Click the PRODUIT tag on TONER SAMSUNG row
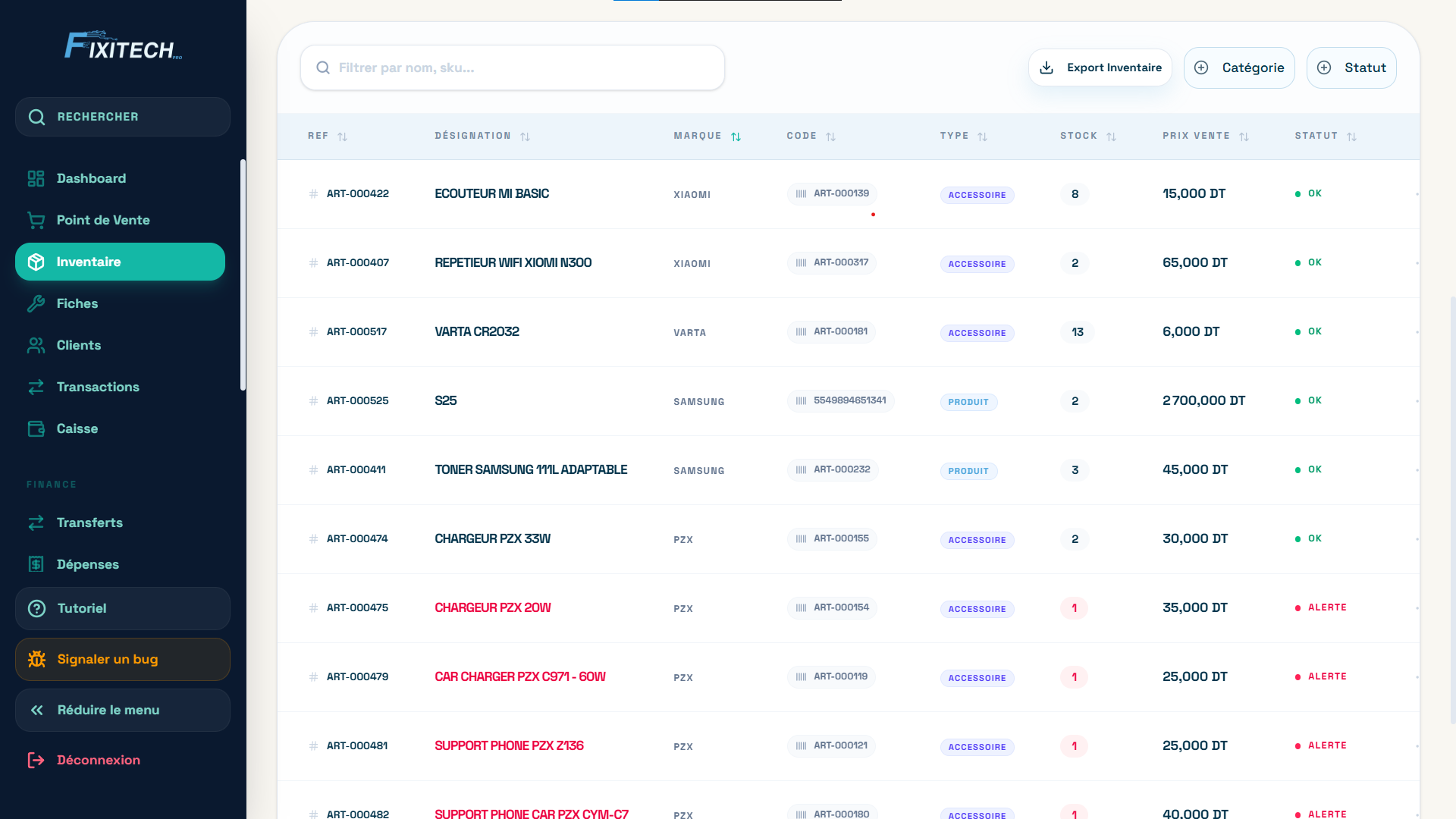Image resolution: width=1456 pixels, height=819 pixels. click(968, 471)
